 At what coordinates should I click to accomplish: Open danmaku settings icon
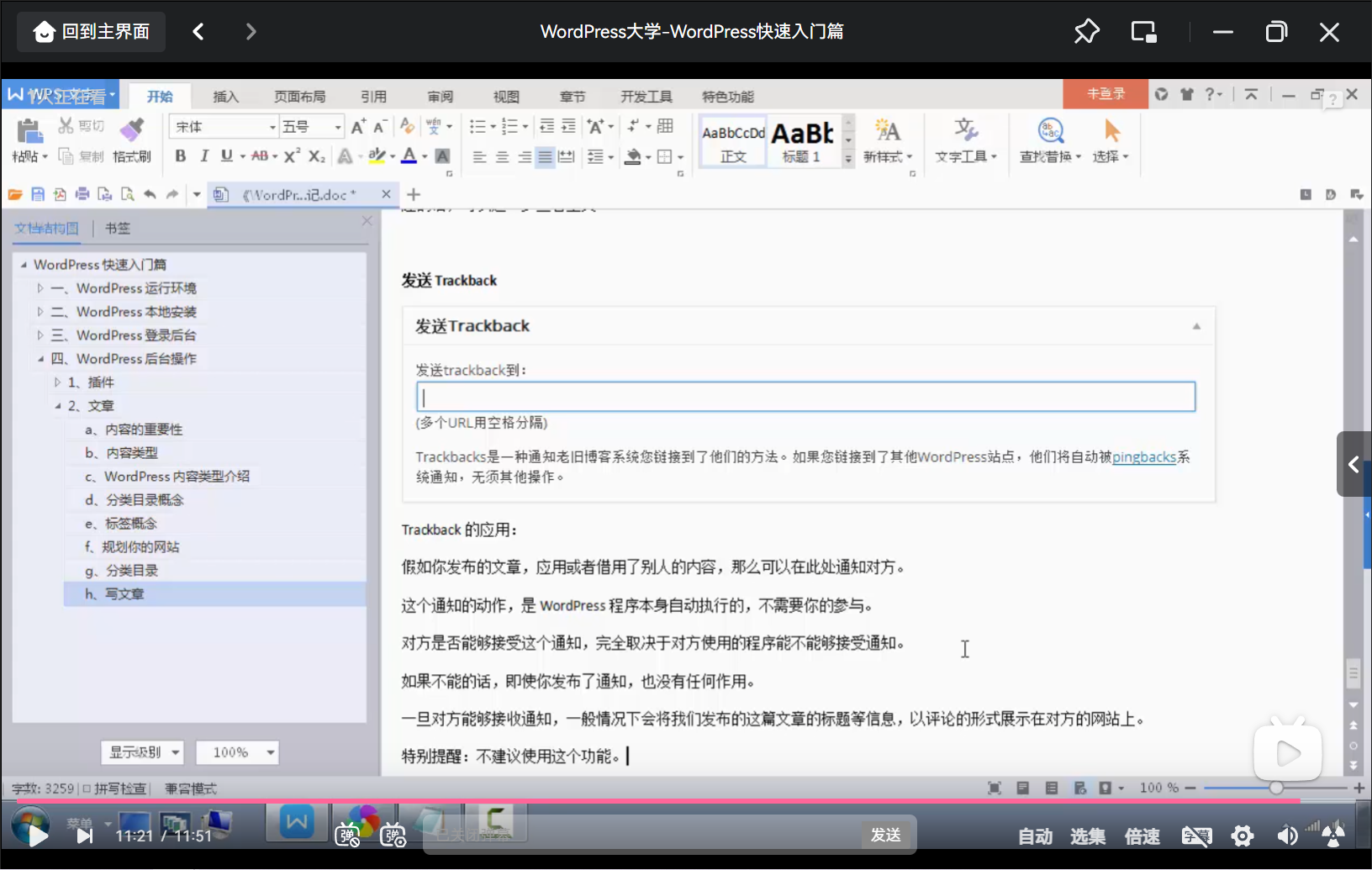[x=393, y=835]
